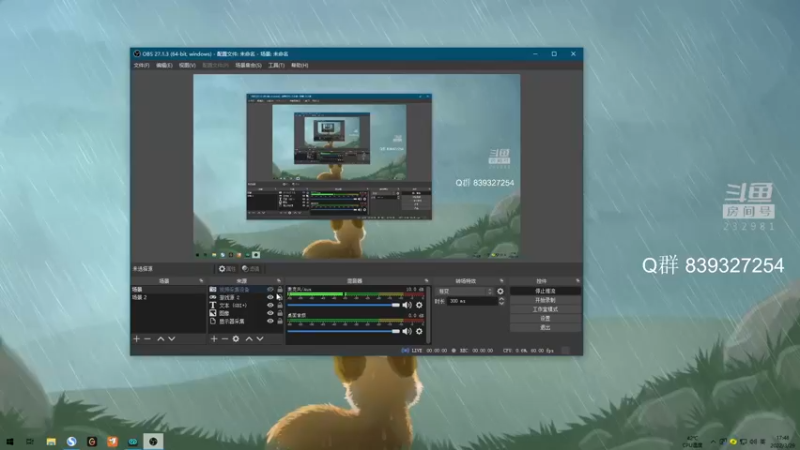Toggle the lock on the 视频采集设备 source
800x450 pixels.
(280, 289)
